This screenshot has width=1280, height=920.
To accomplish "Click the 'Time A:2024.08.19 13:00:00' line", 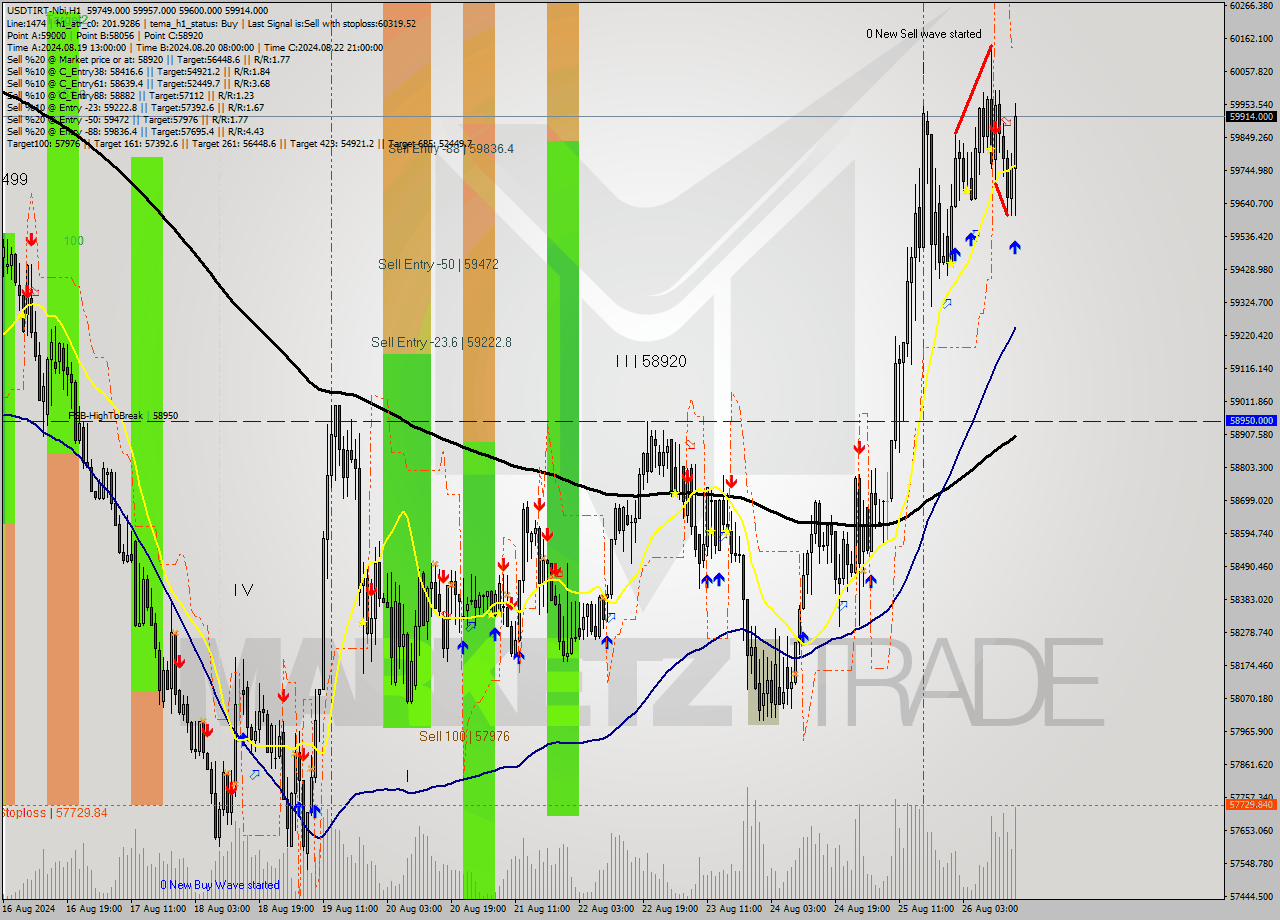I will click(x=195, y=47).
